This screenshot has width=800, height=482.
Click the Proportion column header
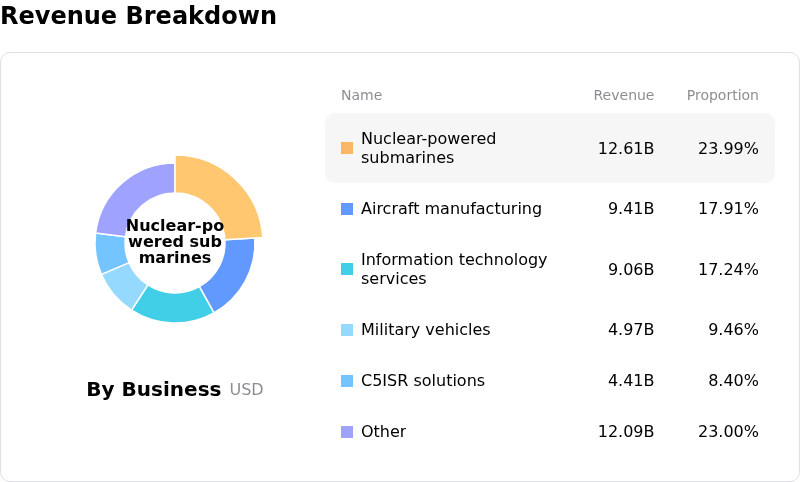coord(722,96)
